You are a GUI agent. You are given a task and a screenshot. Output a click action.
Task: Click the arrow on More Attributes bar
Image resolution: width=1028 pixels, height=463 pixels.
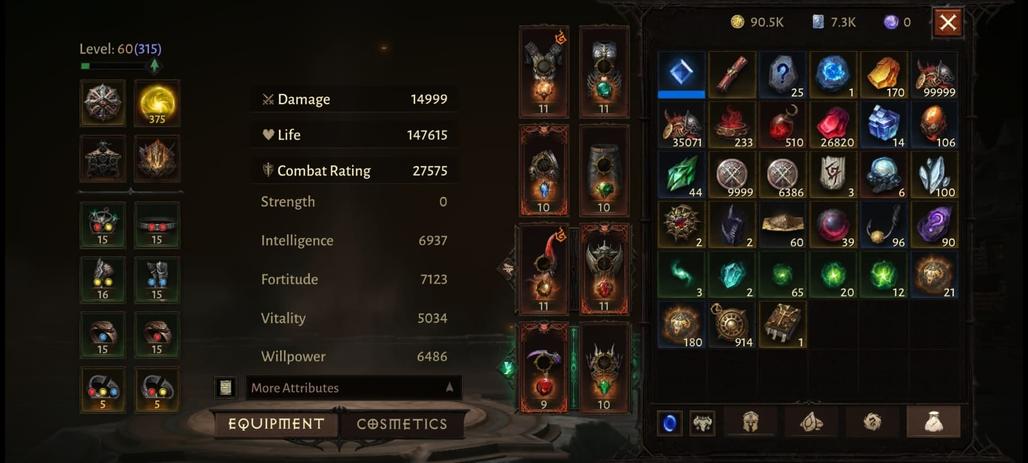tap(450, 388)
